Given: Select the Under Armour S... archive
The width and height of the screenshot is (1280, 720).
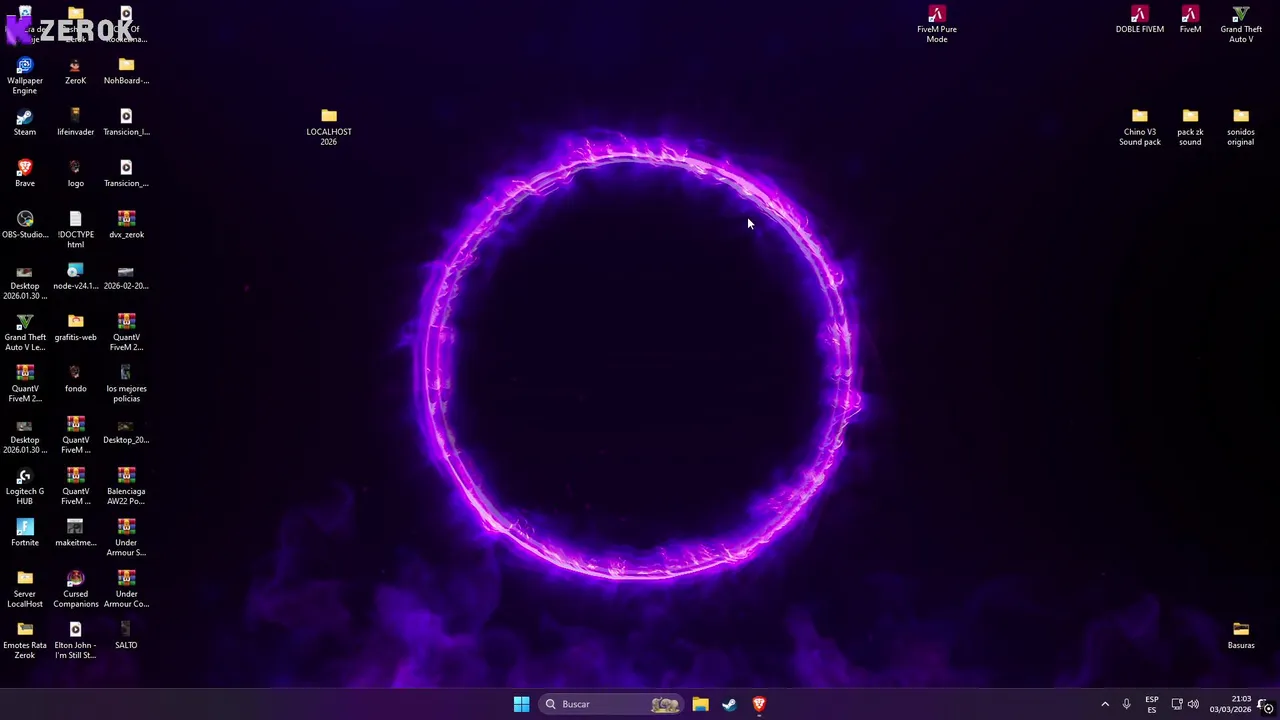Looking at the screenshot, I should click(x=126, y=538).
